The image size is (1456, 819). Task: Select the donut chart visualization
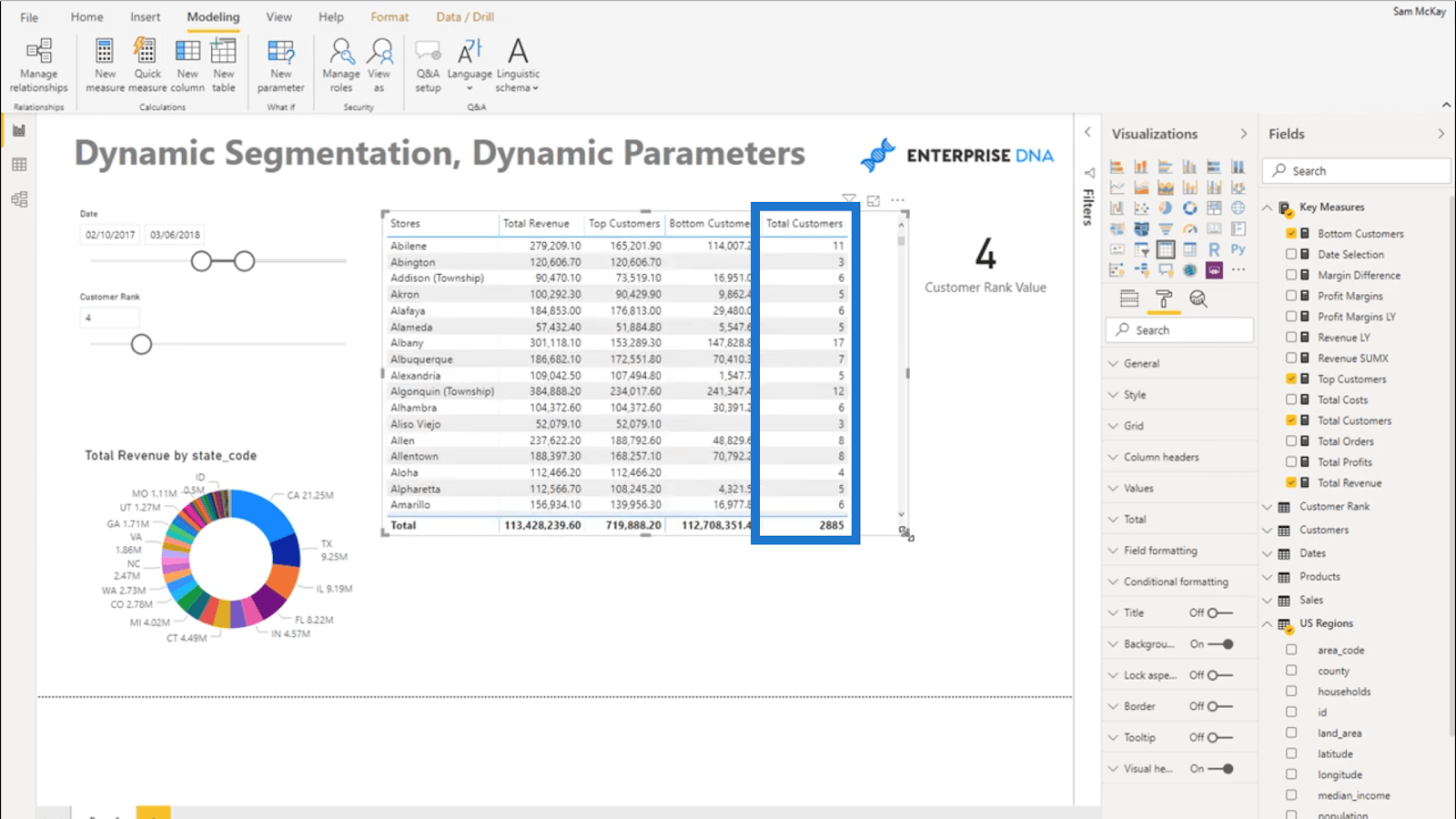coord(1189,208)
